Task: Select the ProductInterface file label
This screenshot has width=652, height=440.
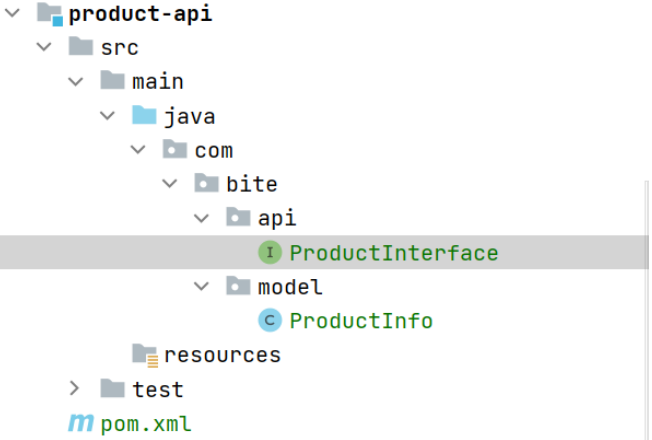Action: tap(394, 252)
